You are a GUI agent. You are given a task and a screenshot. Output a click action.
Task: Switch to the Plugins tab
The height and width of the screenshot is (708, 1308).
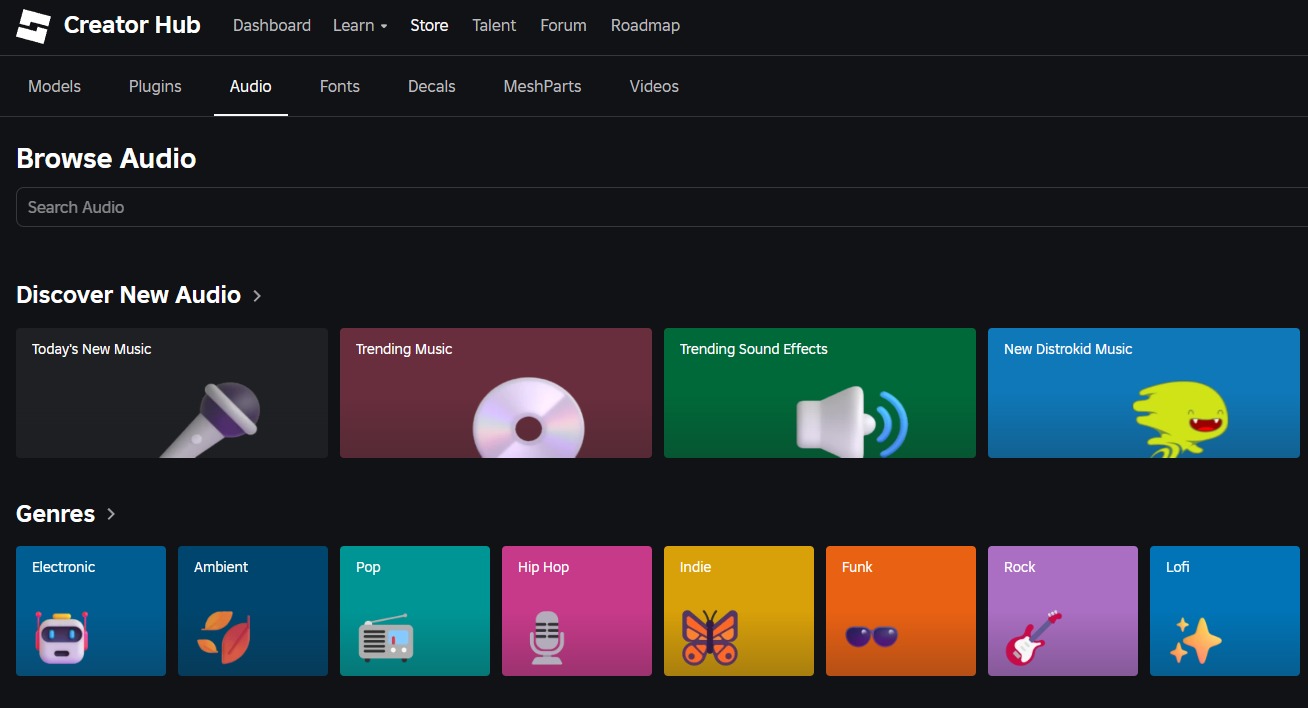click(155, 87)
